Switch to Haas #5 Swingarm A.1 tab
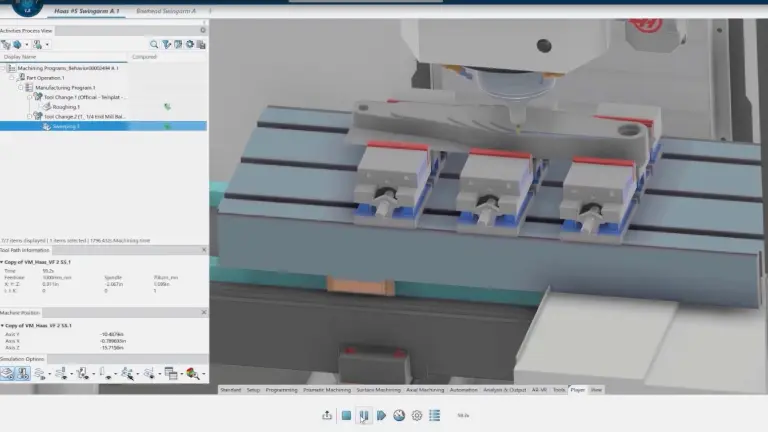Screen dimensions: 768x432 click(x=87, y=11)
